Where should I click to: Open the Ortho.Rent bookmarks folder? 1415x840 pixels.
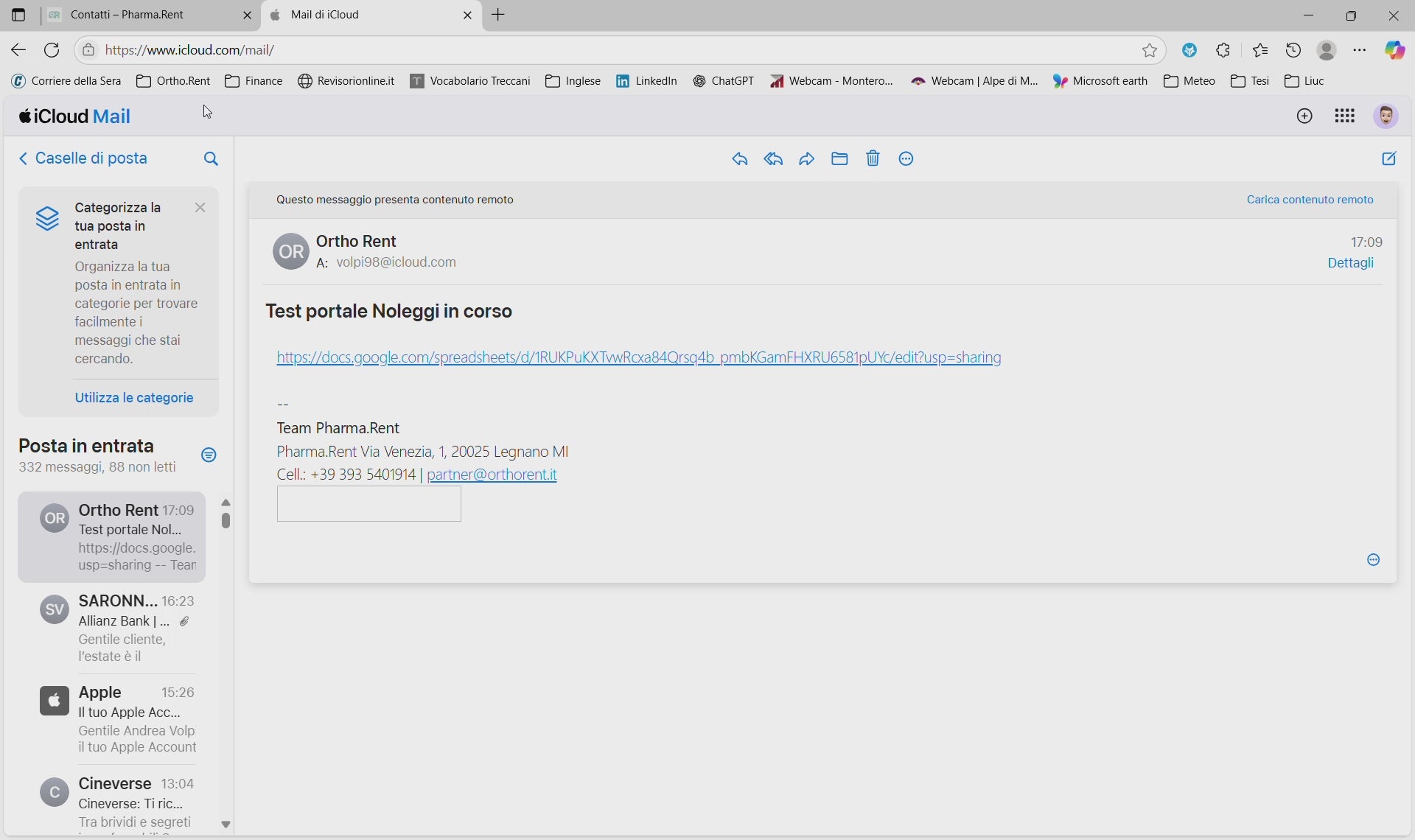(174, 81)
